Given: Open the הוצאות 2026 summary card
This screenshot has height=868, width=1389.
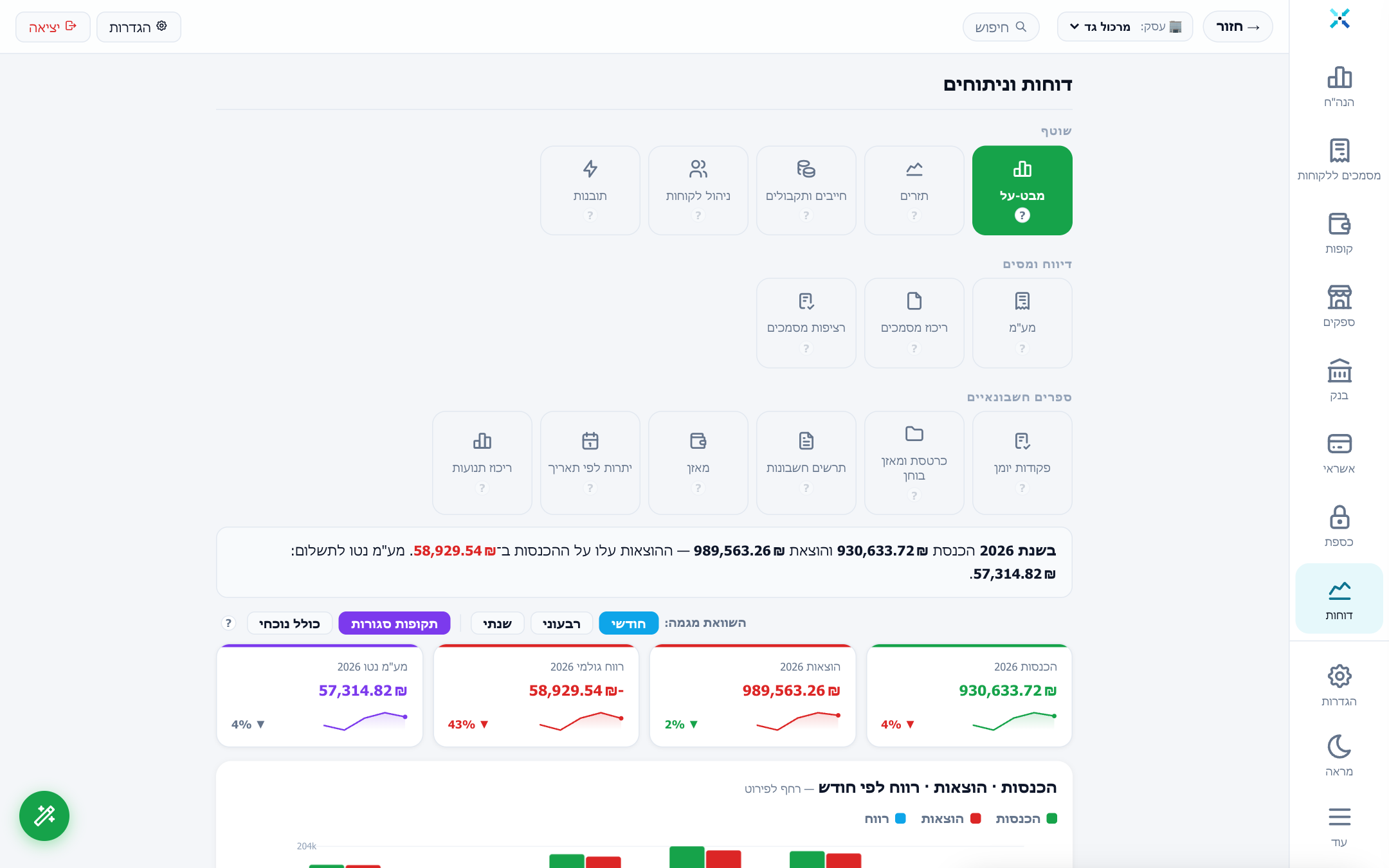Looking at the screenshot, I should pyautogui.click(x=752, y=695).
